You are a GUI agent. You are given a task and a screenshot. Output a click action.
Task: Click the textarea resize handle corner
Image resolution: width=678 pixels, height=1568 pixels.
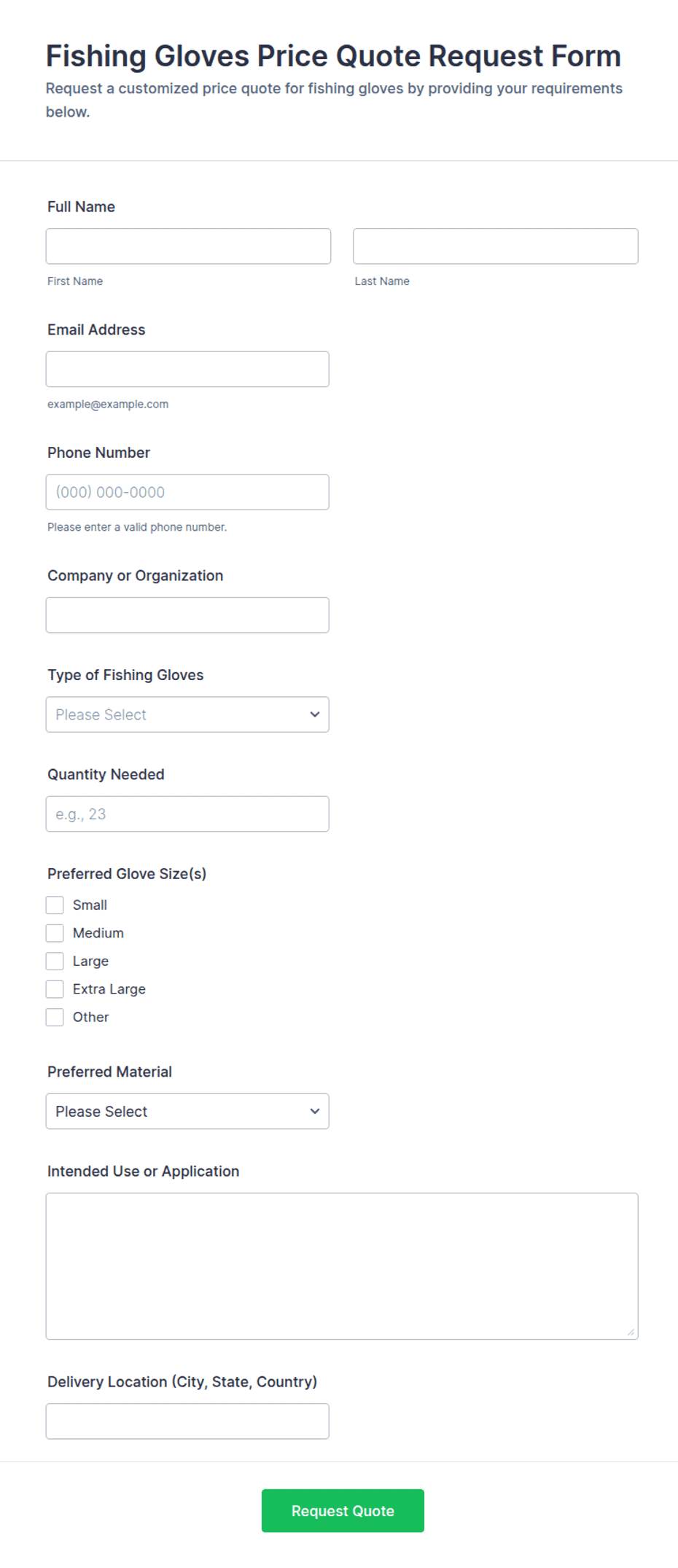pyautogui.click(x=631, y=1333)
